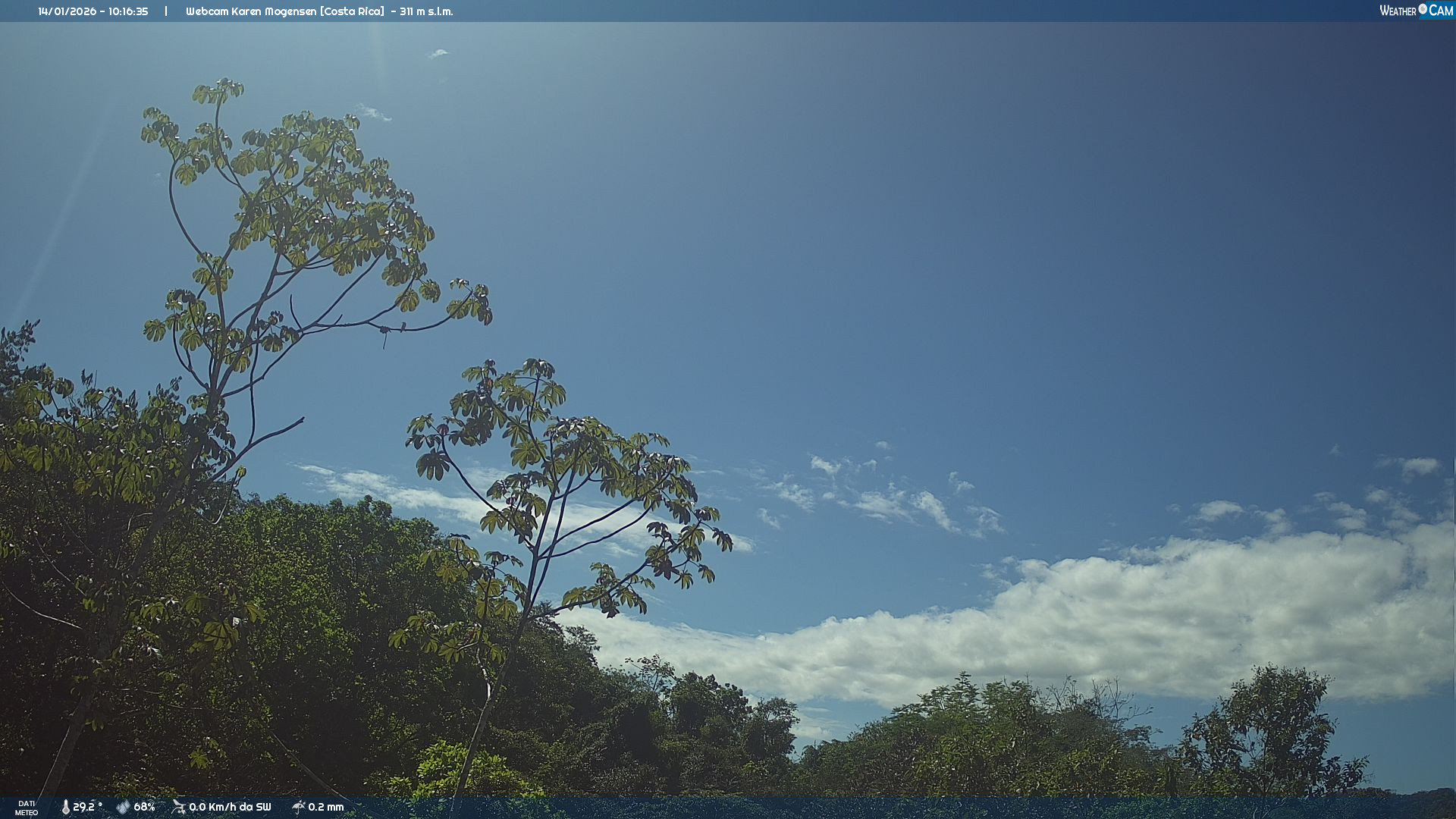Click the 29.2 ° temperature reading
Image resolution: width=1456 pixels, height=819 pixels.
coord(87,807)
